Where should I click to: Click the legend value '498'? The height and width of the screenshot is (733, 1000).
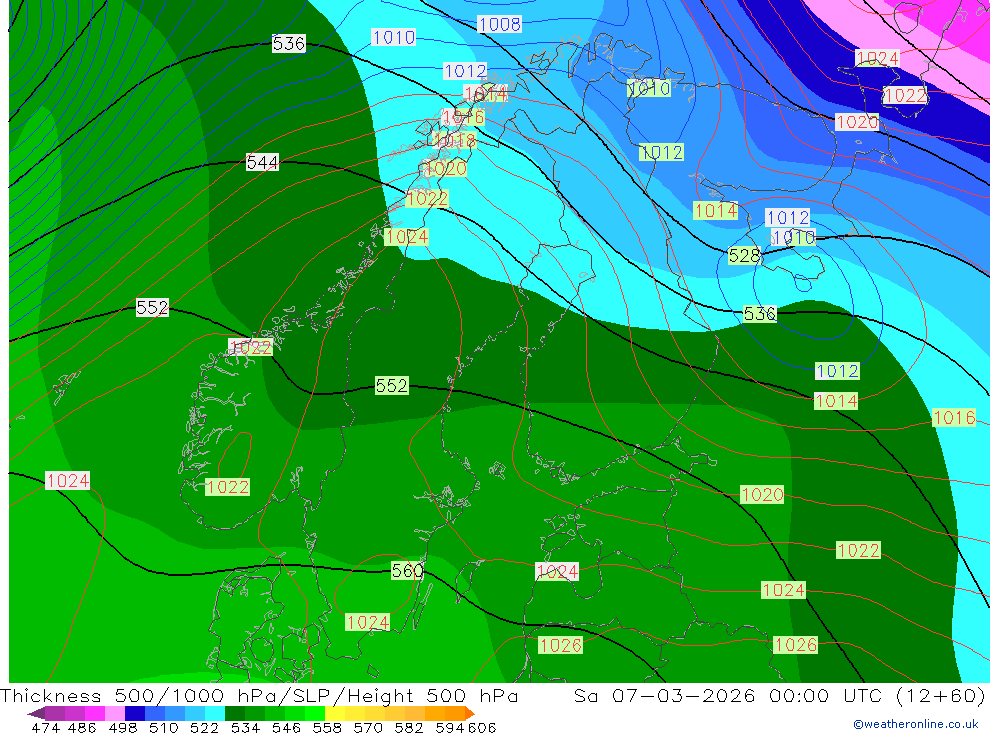click(x=123, y=727)
